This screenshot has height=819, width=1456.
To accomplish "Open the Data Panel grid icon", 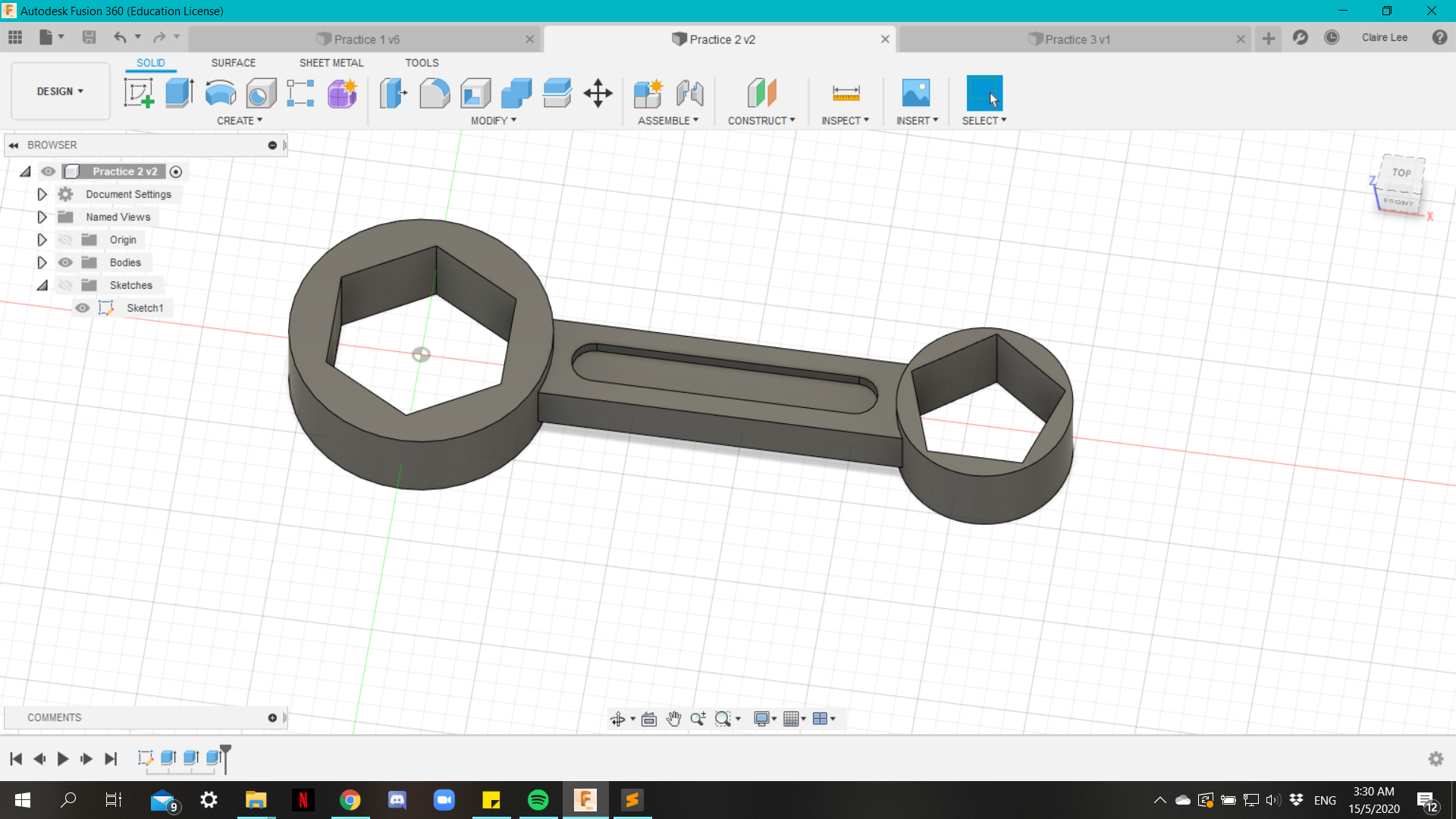I will pos(15,37).
